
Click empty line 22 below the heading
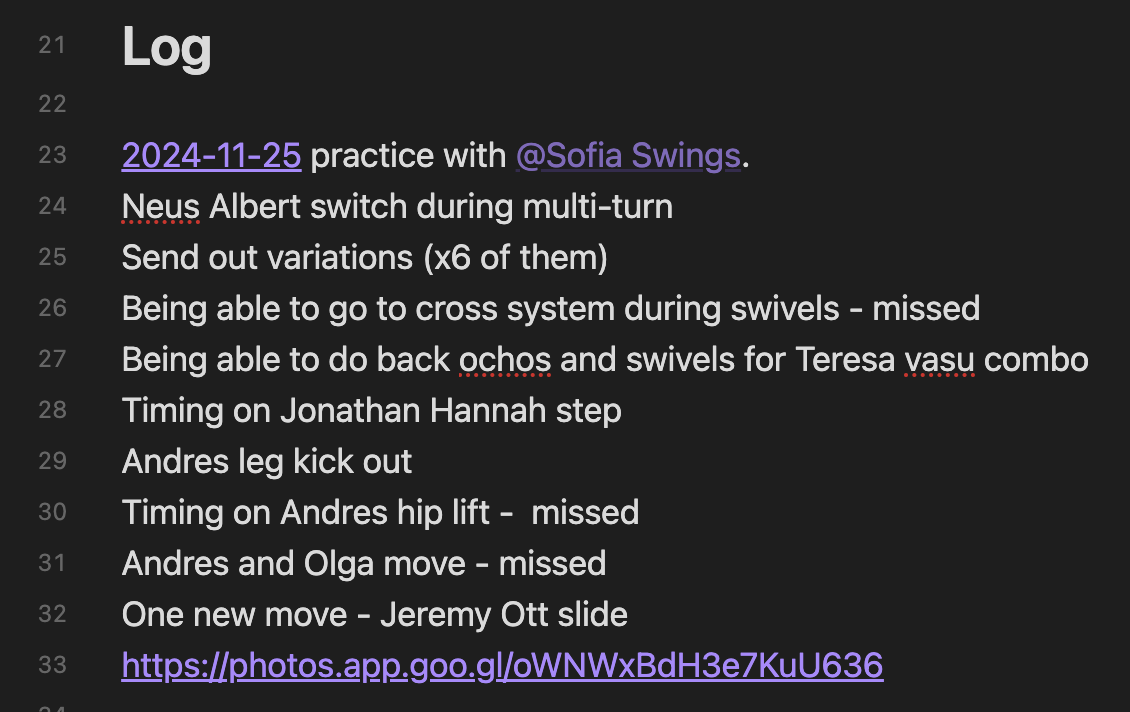(400, 104)
